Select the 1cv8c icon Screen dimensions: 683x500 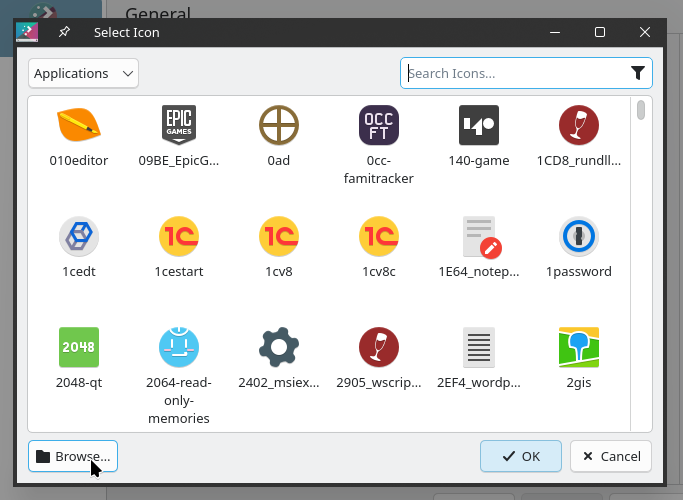pos(379,236)
